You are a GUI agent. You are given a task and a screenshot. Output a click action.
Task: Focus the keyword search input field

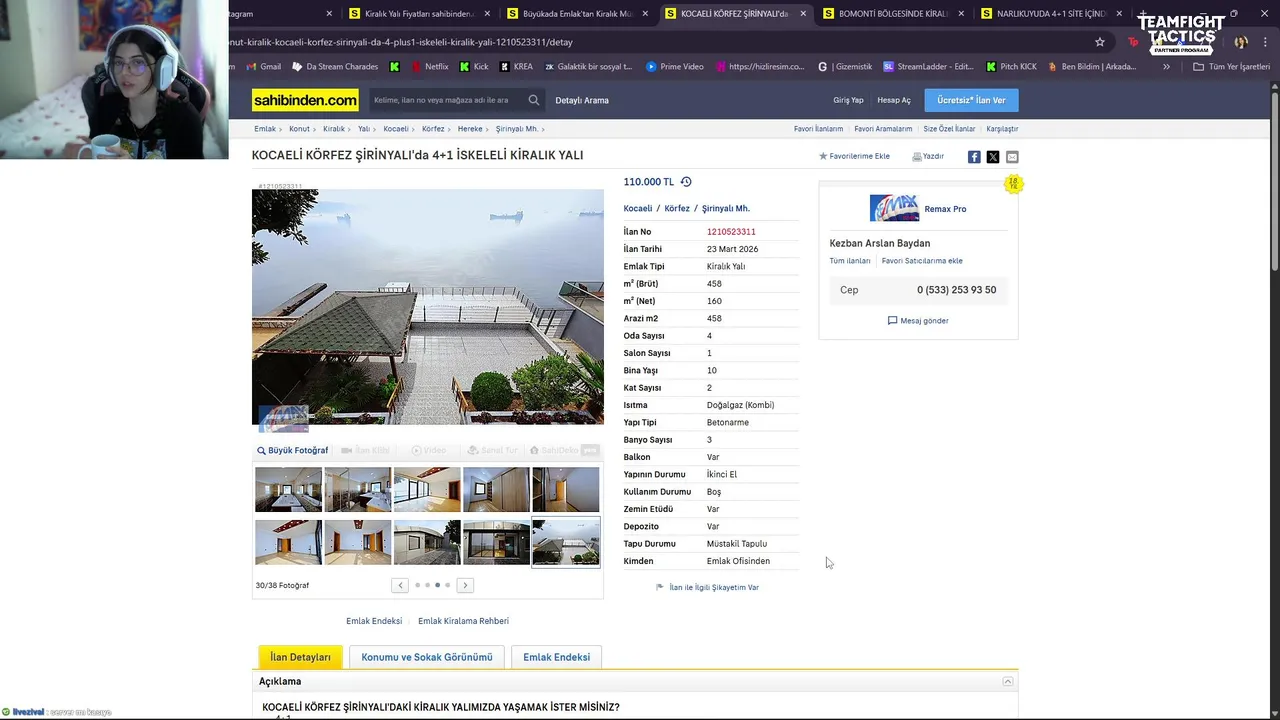[446, 100]
